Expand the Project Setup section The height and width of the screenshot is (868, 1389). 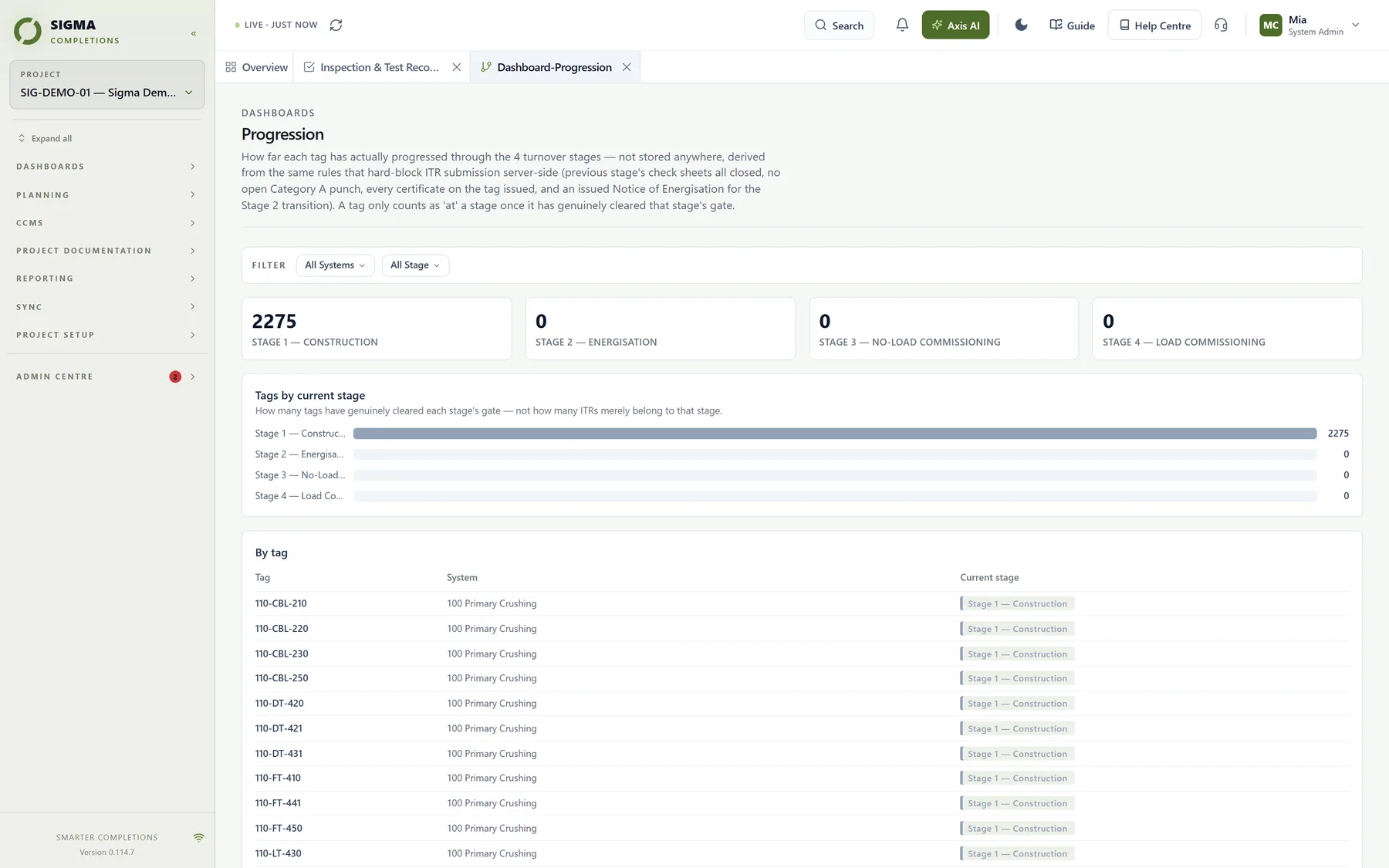(106, 335)
